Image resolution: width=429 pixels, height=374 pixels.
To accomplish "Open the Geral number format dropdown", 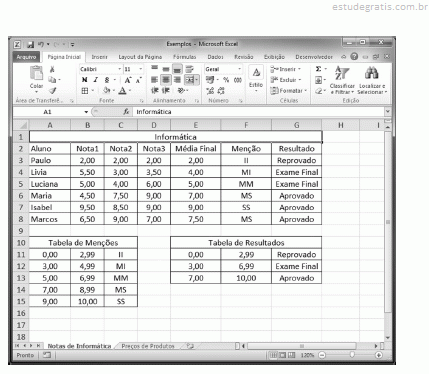I will coord(239,69).
